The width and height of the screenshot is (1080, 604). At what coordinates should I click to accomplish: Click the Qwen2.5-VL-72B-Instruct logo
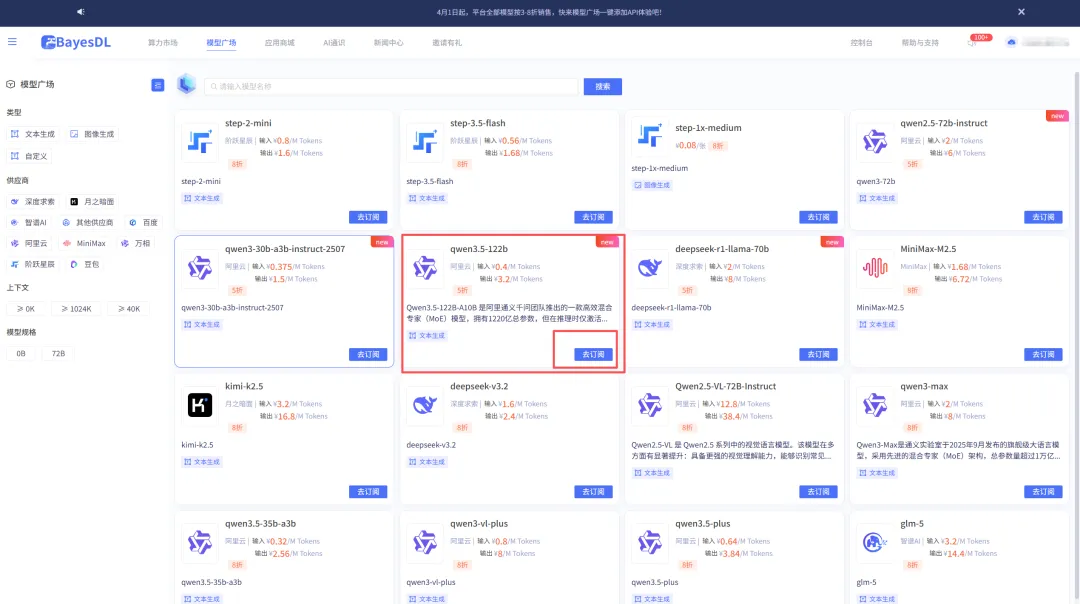pyautogui.click(x=650, y=405)
